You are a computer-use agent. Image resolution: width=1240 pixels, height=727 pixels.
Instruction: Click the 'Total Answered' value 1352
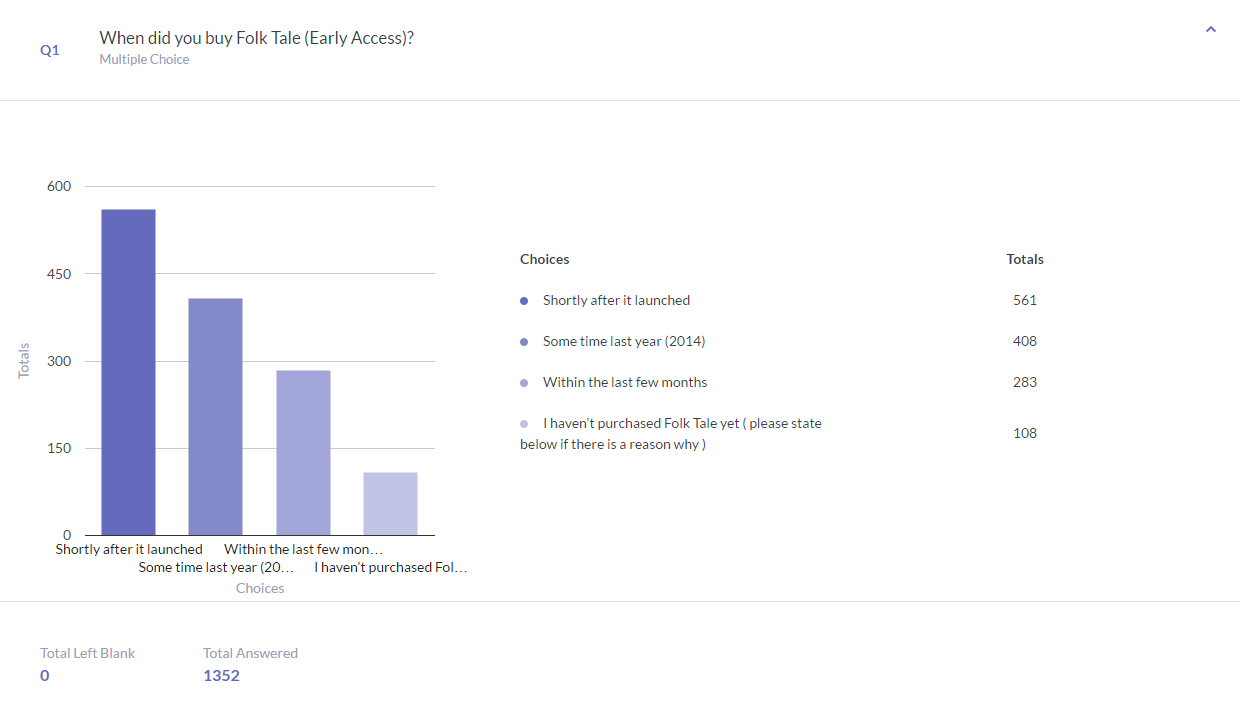click(x=221, y=675)
